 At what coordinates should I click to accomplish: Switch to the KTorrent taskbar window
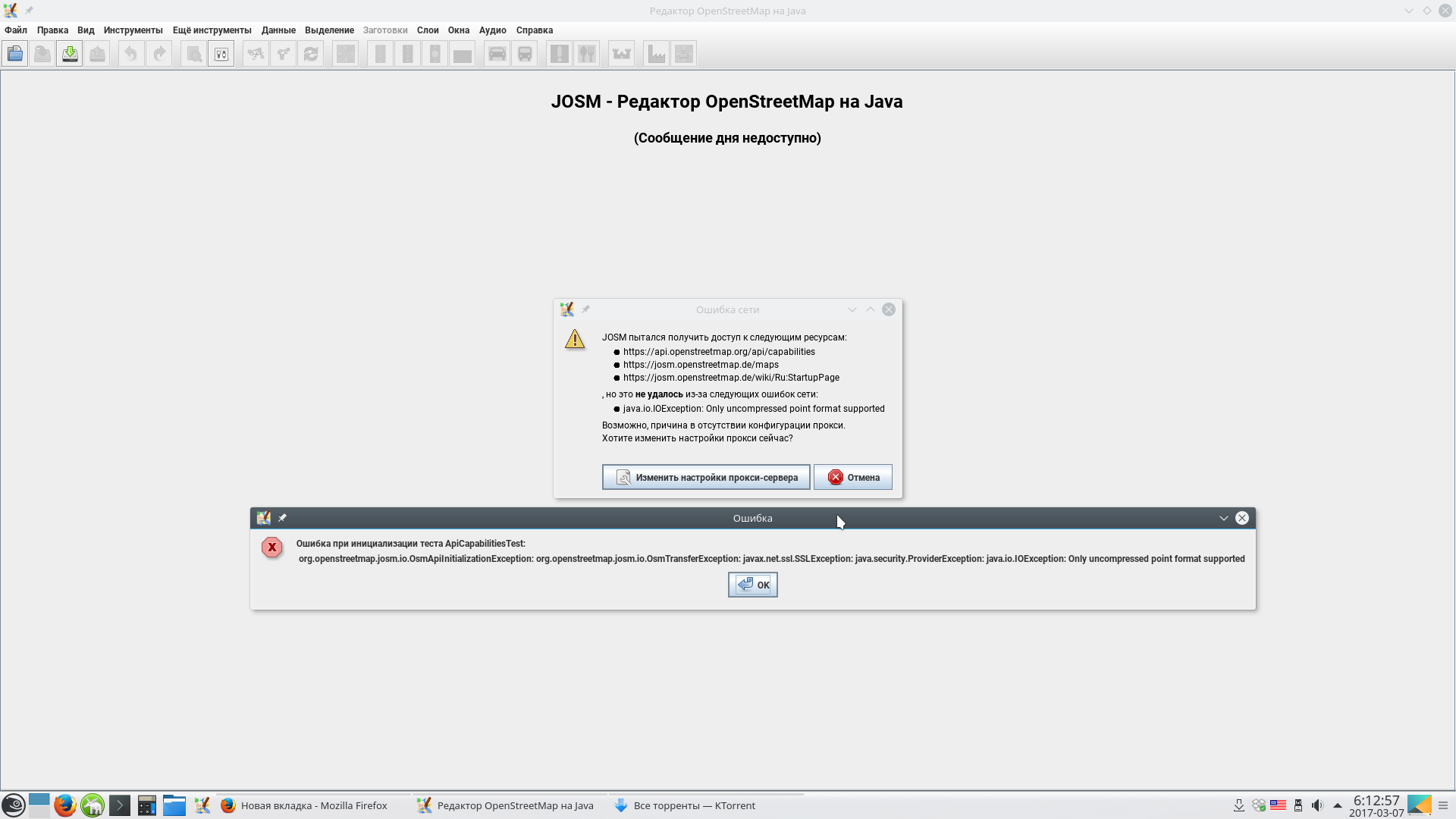coord(705,805)
